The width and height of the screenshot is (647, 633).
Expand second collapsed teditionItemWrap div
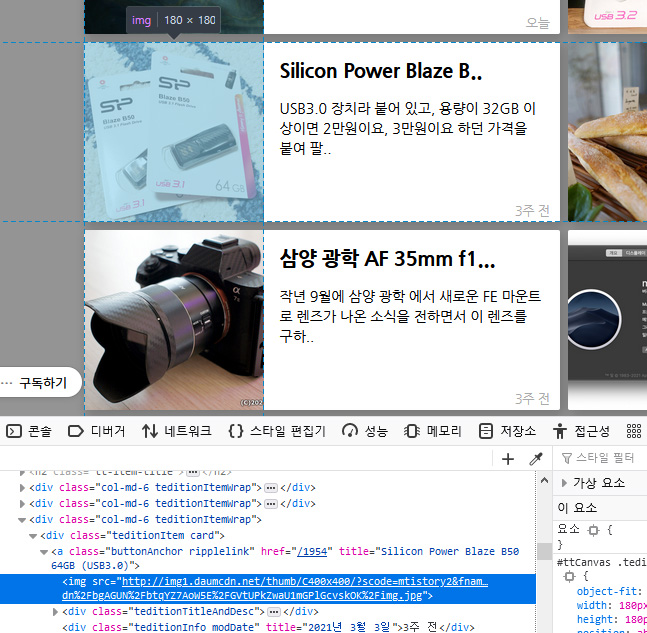click(x=22, y=504)
